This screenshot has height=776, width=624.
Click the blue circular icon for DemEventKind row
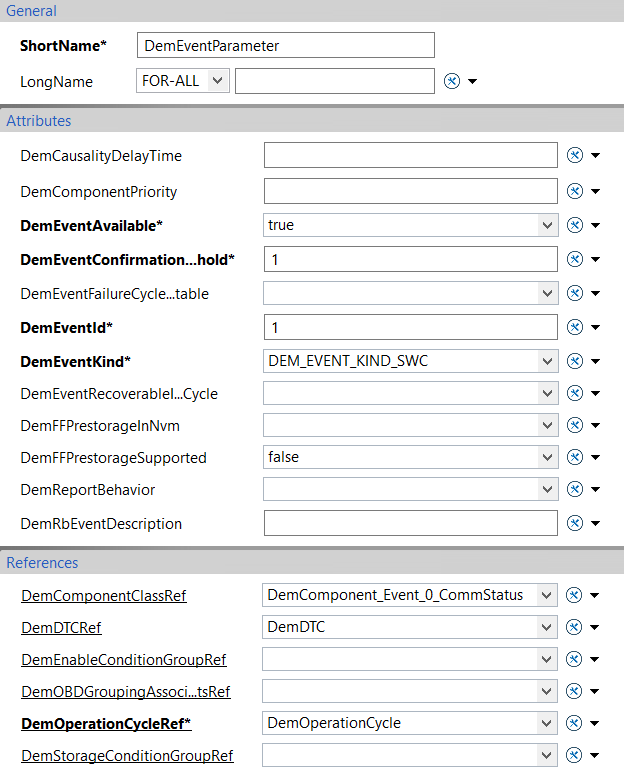coord(575,361)
